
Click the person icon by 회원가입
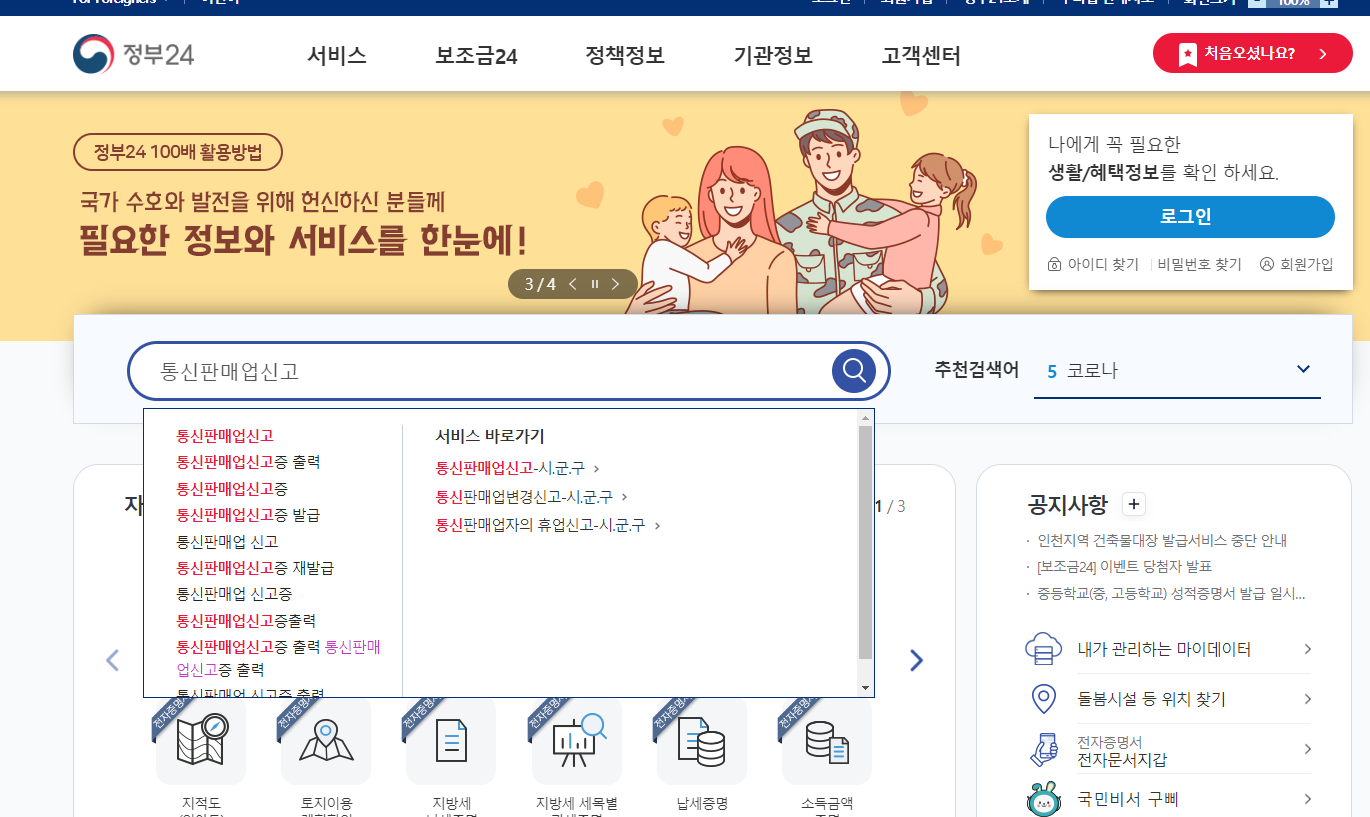[1267, 265]
